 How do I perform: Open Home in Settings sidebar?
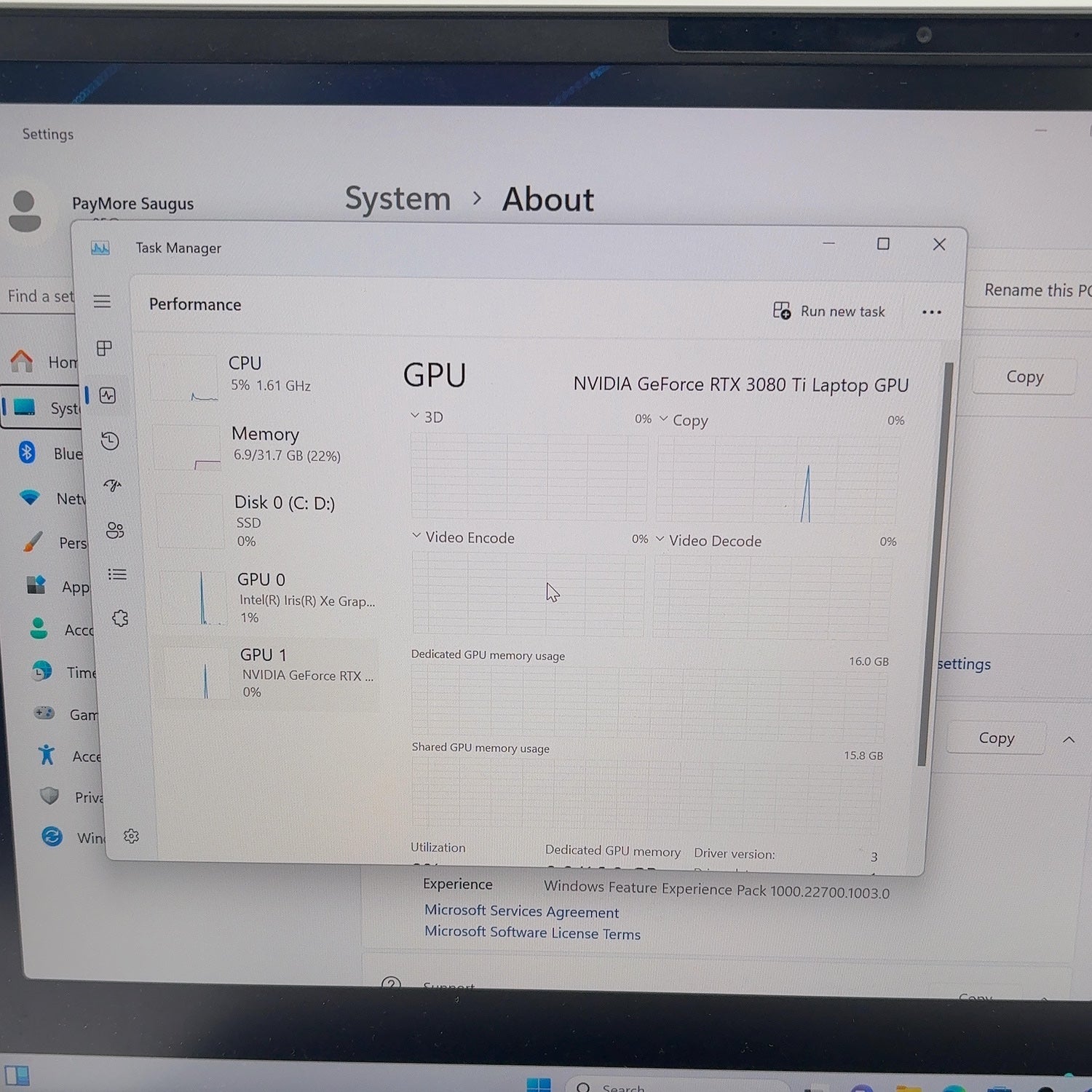[x=42, y=362]
